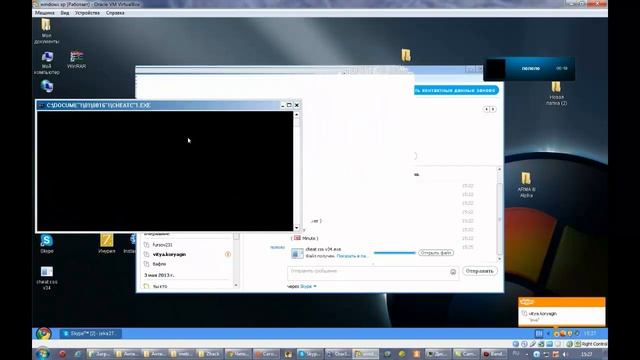The image size is (640, 360).
Task: Open the Справка menu
Action: tap(115, 13)
